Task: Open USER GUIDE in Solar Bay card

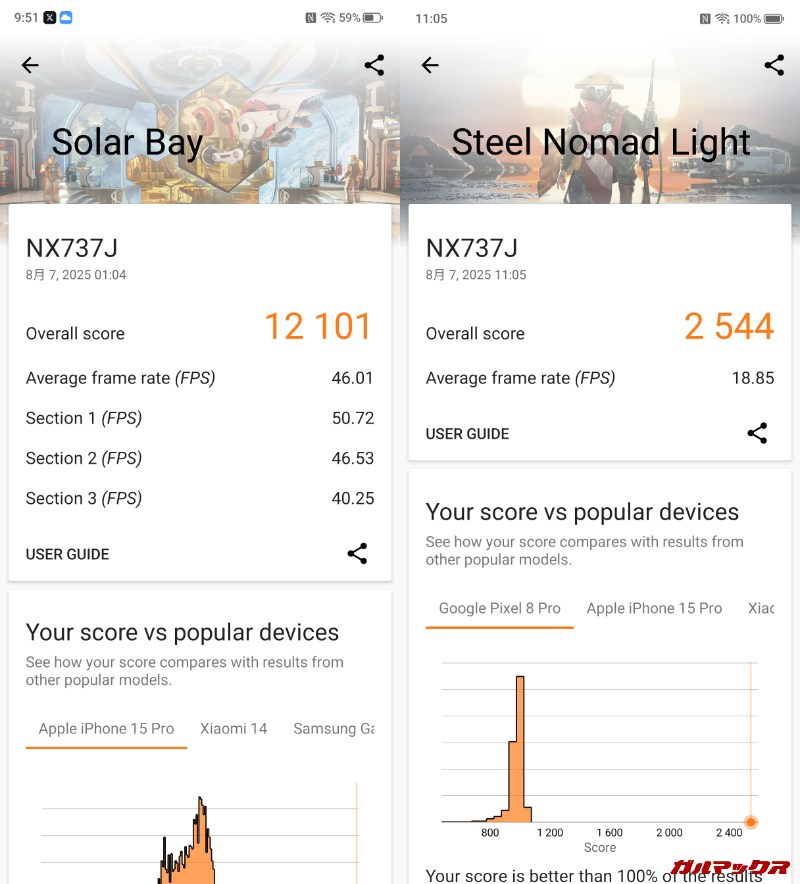Action: click(x=67, y=554)
